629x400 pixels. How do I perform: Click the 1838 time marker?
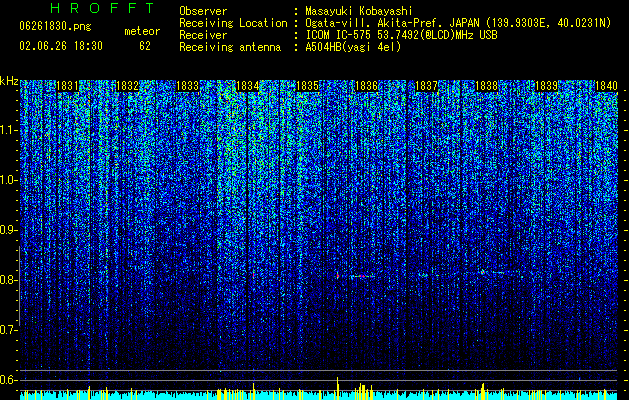(487, 86)
